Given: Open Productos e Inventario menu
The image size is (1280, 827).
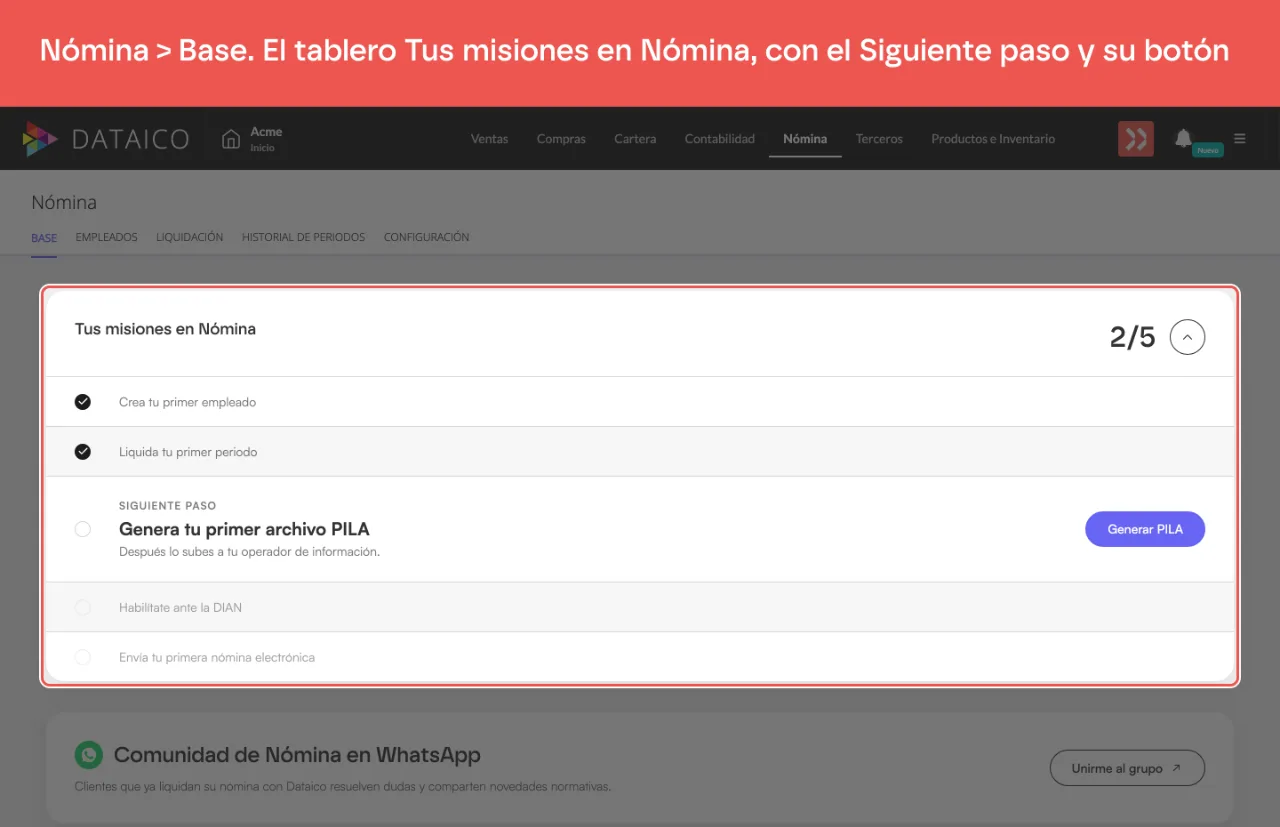Looking at the screenshot, I should pos(993,139).
